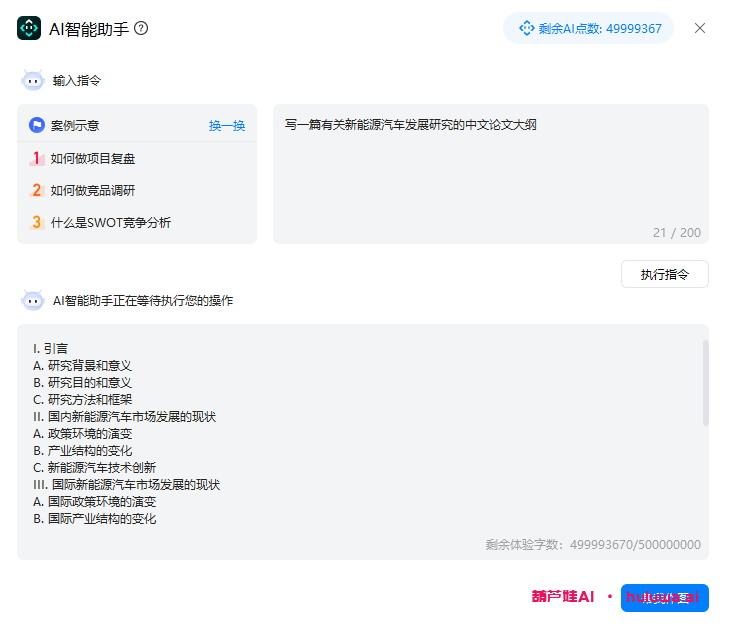Viewport: 729px width, 632px height.
Task: Refresh examples with the 换一换 link
Action: (x=227, y=126)
